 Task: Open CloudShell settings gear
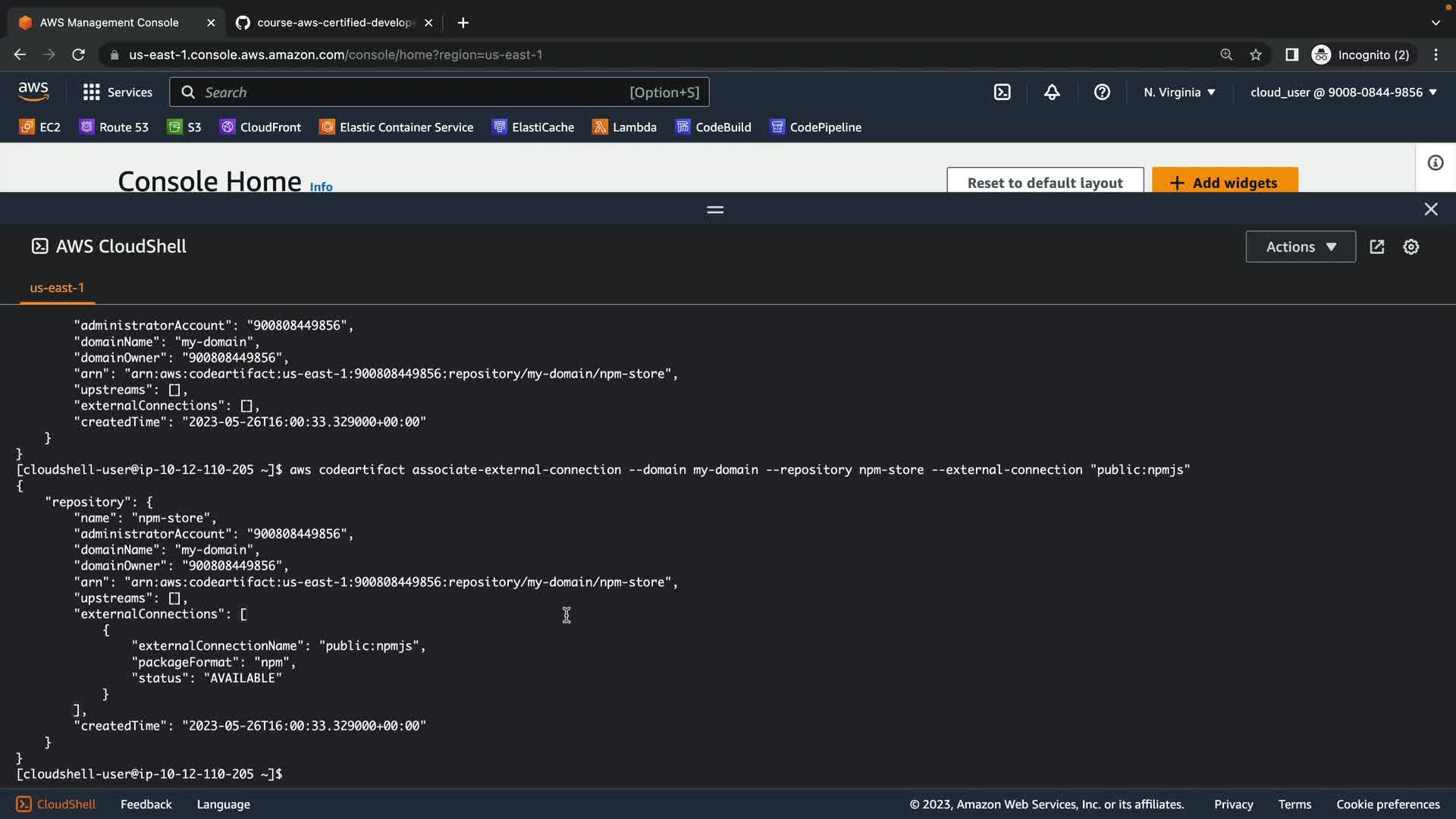click(1410, 247)
